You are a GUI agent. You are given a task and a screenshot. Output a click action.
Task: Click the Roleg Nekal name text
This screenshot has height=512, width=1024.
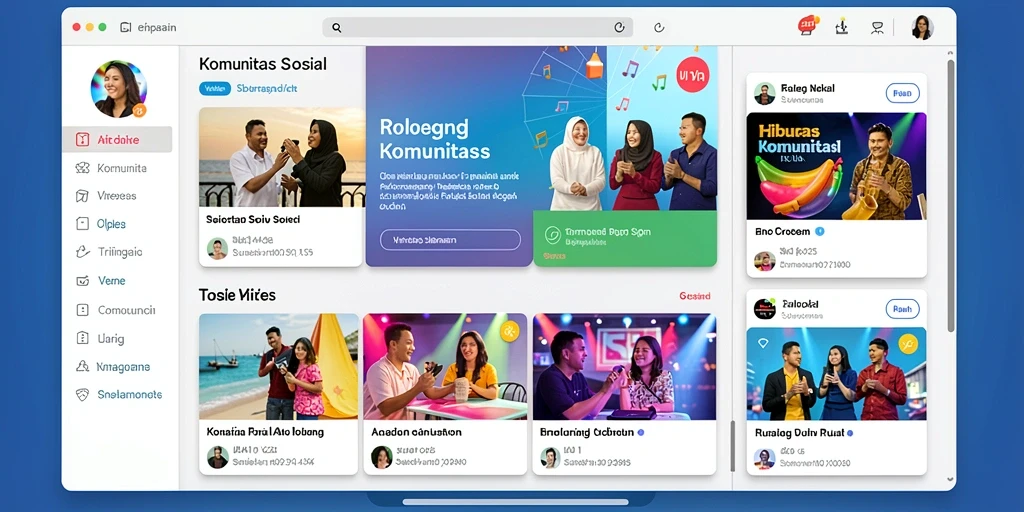coord(808,88)
